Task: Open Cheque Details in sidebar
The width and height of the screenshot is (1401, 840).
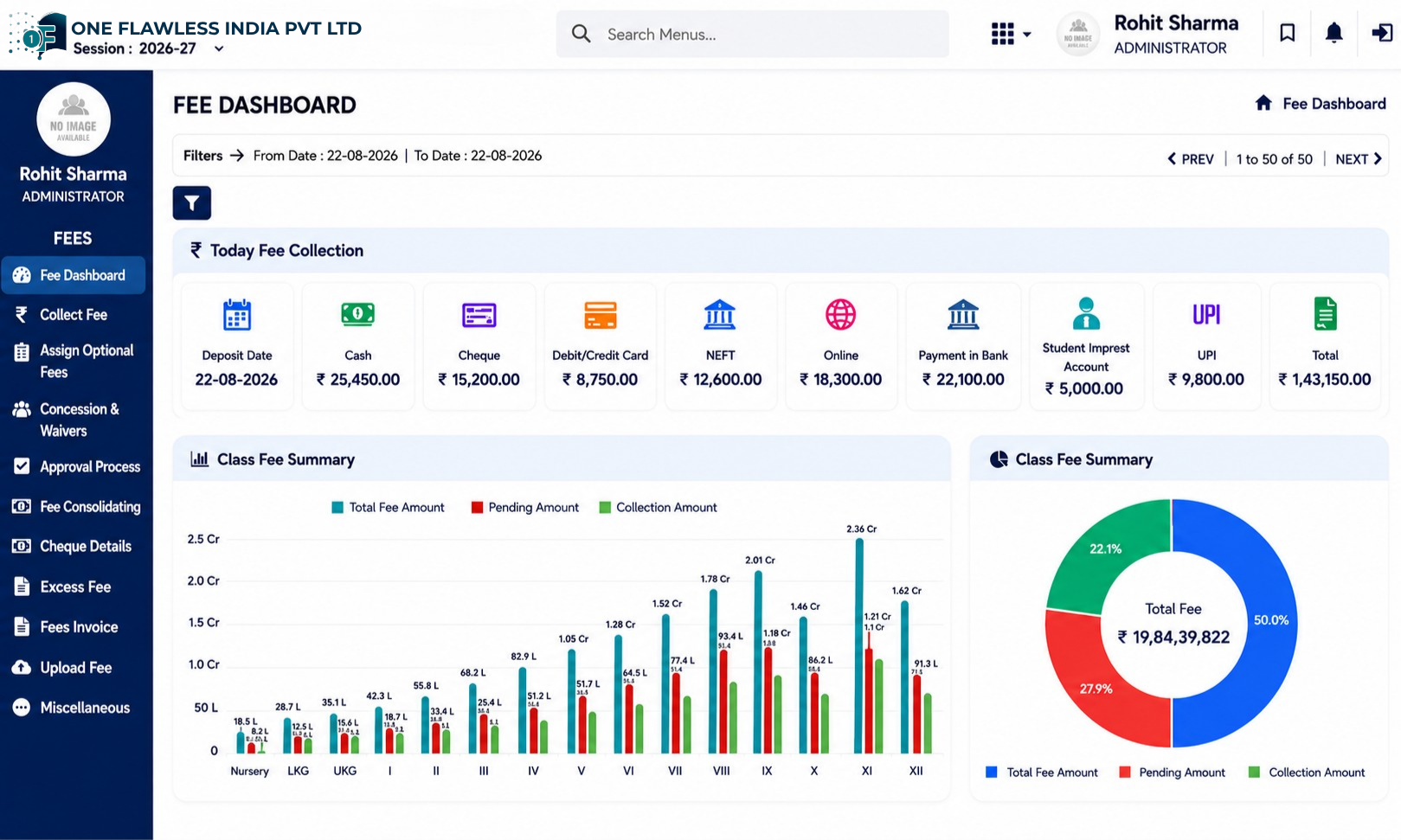Action: coord(74,547)
